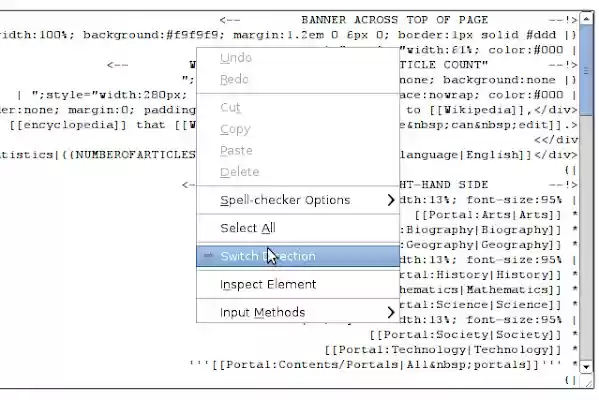
Task: Click the text '[[Portal:Technology|Technology]]'
Action: (x=443, y=350)
